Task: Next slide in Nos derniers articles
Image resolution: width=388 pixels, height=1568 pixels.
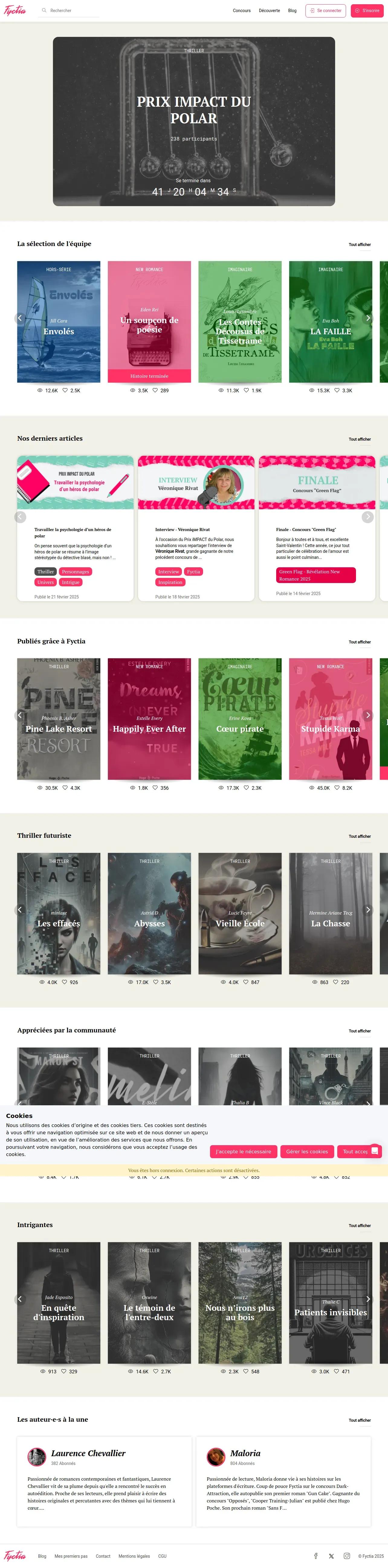Action: tap(367, 517)
